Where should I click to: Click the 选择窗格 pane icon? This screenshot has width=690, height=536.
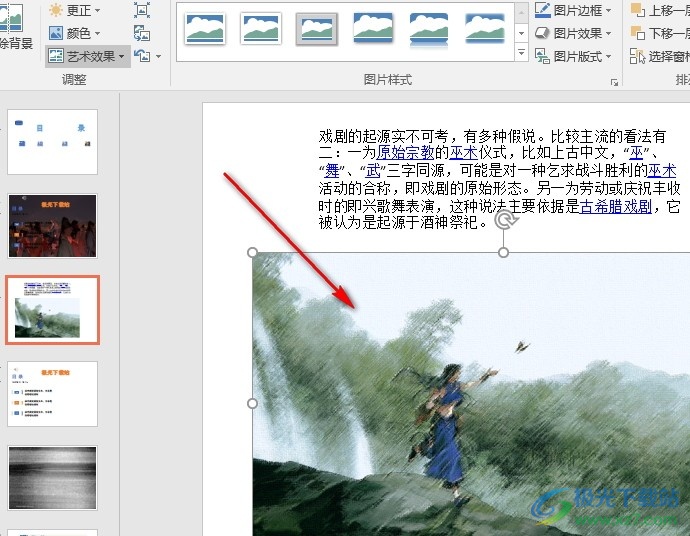[x=638, y=56]
